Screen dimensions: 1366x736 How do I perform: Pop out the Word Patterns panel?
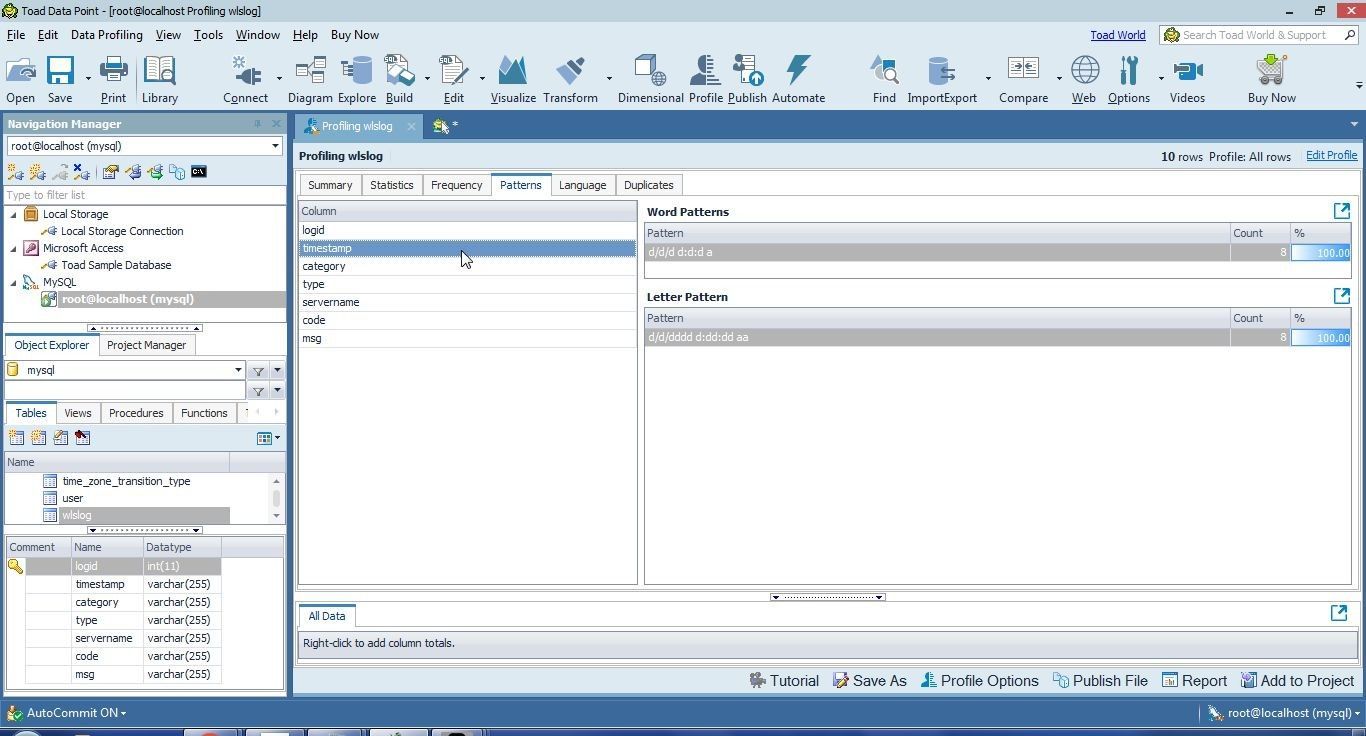click(1342, 211)
